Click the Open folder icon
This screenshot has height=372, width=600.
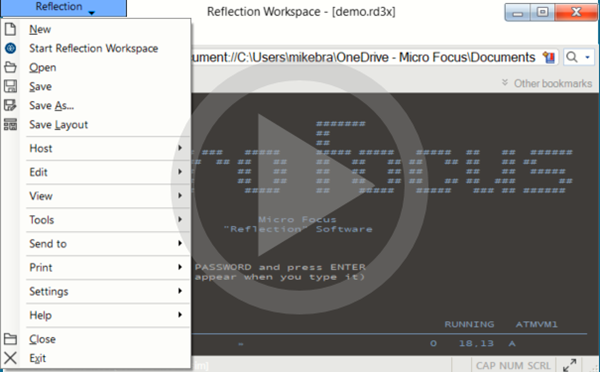pos(10,67)
